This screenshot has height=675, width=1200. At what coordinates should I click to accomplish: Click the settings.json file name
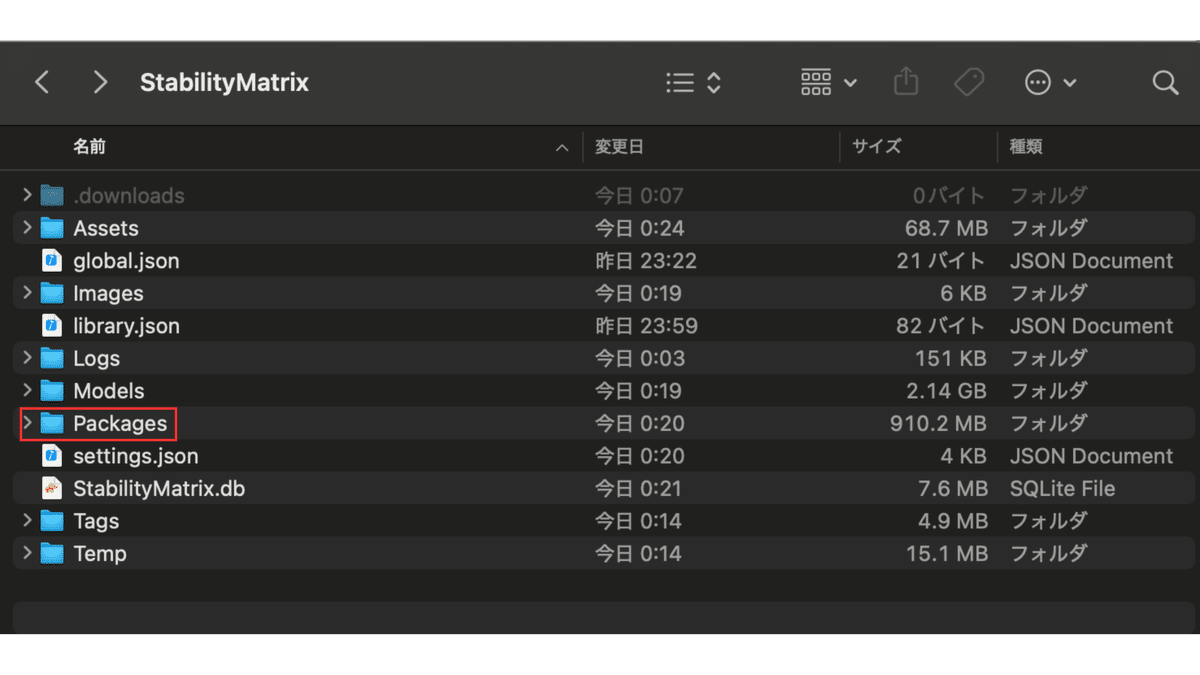coord(136,456)
